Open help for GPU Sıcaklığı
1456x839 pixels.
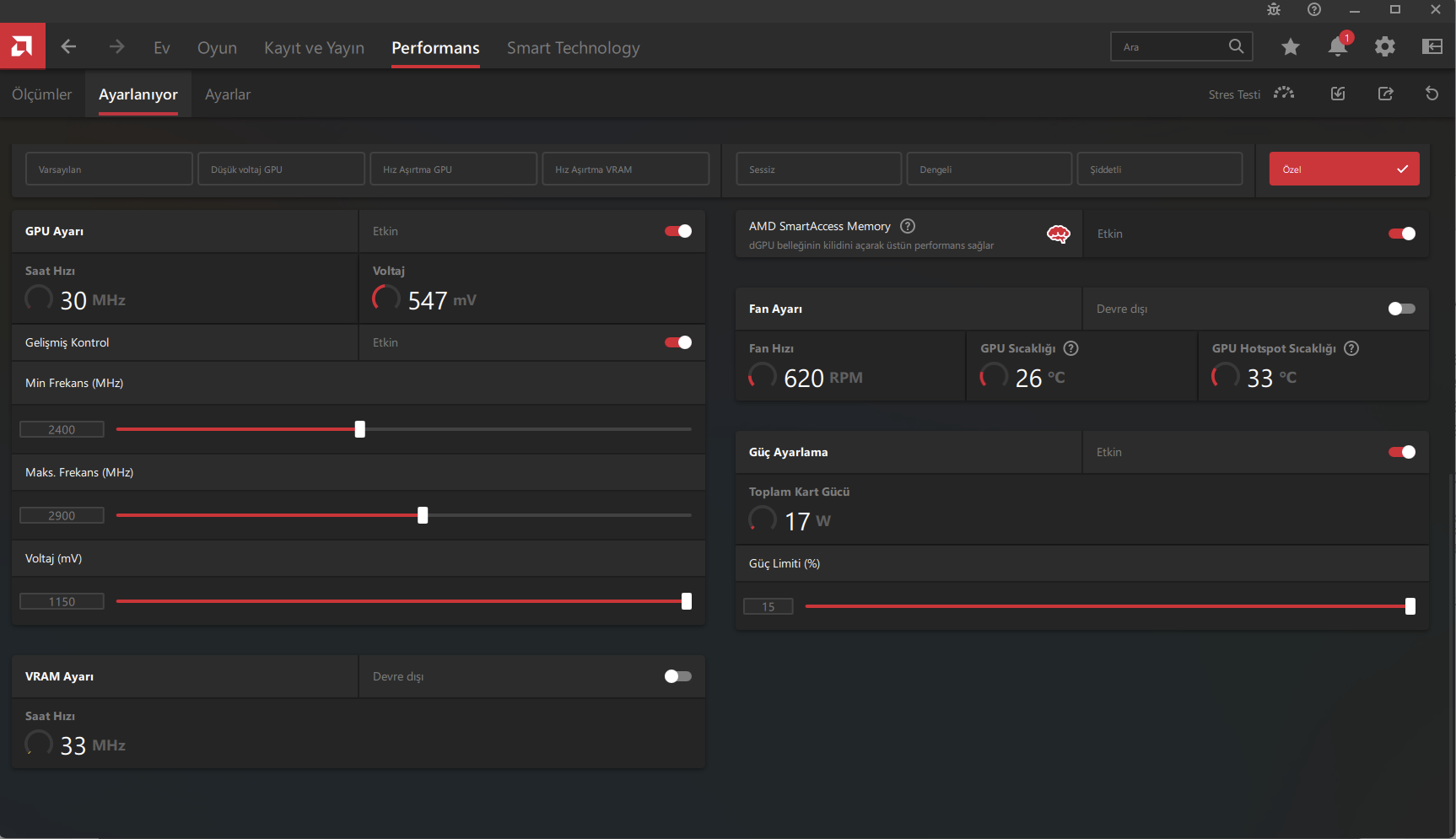coord(1071,348)
